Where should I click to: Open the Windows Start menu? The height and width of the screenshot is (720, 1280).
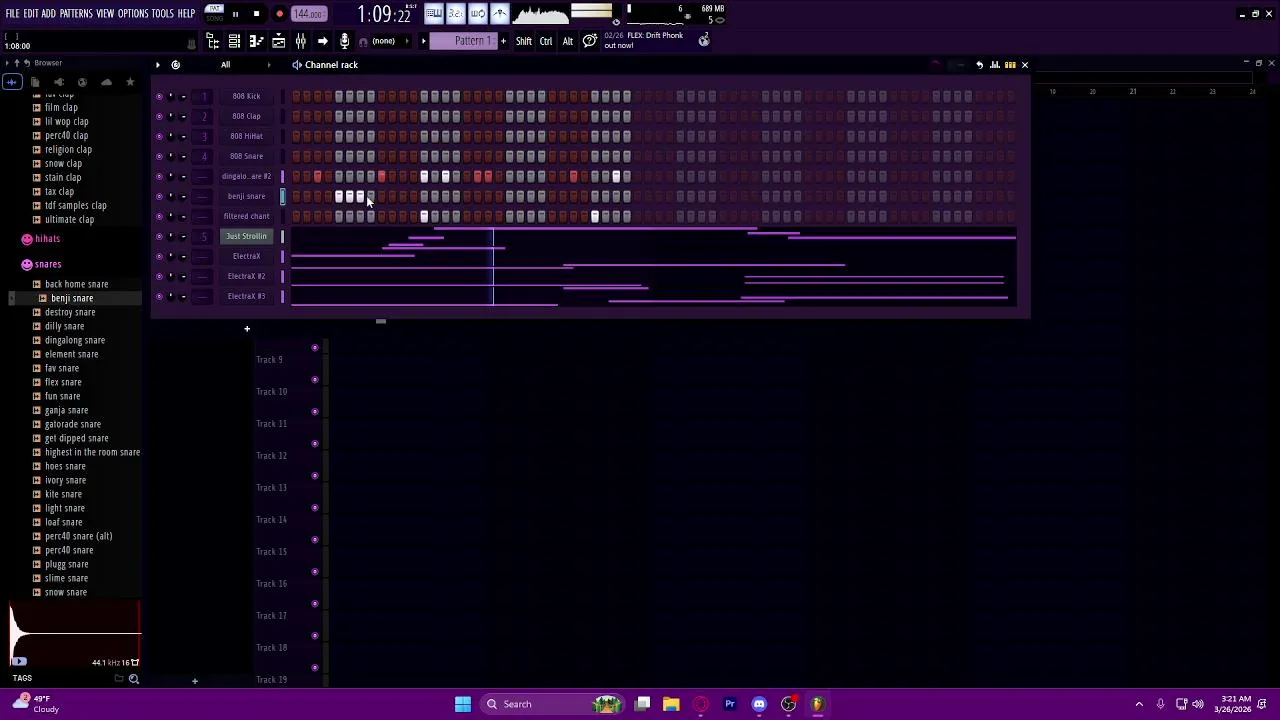click(463, 704)
